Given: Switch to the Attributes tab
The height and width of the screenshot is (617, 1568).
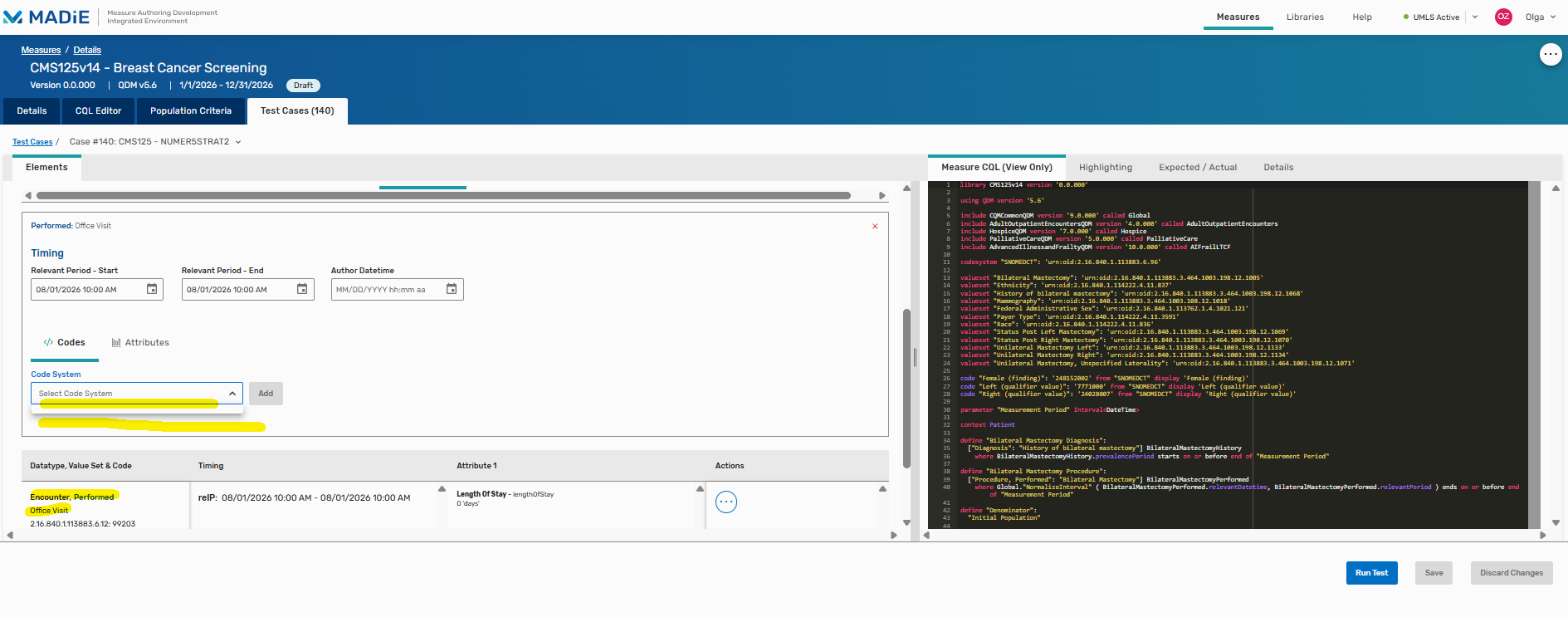Looking at the screenshot, I should pyautogui.click(x=140, y=342).
